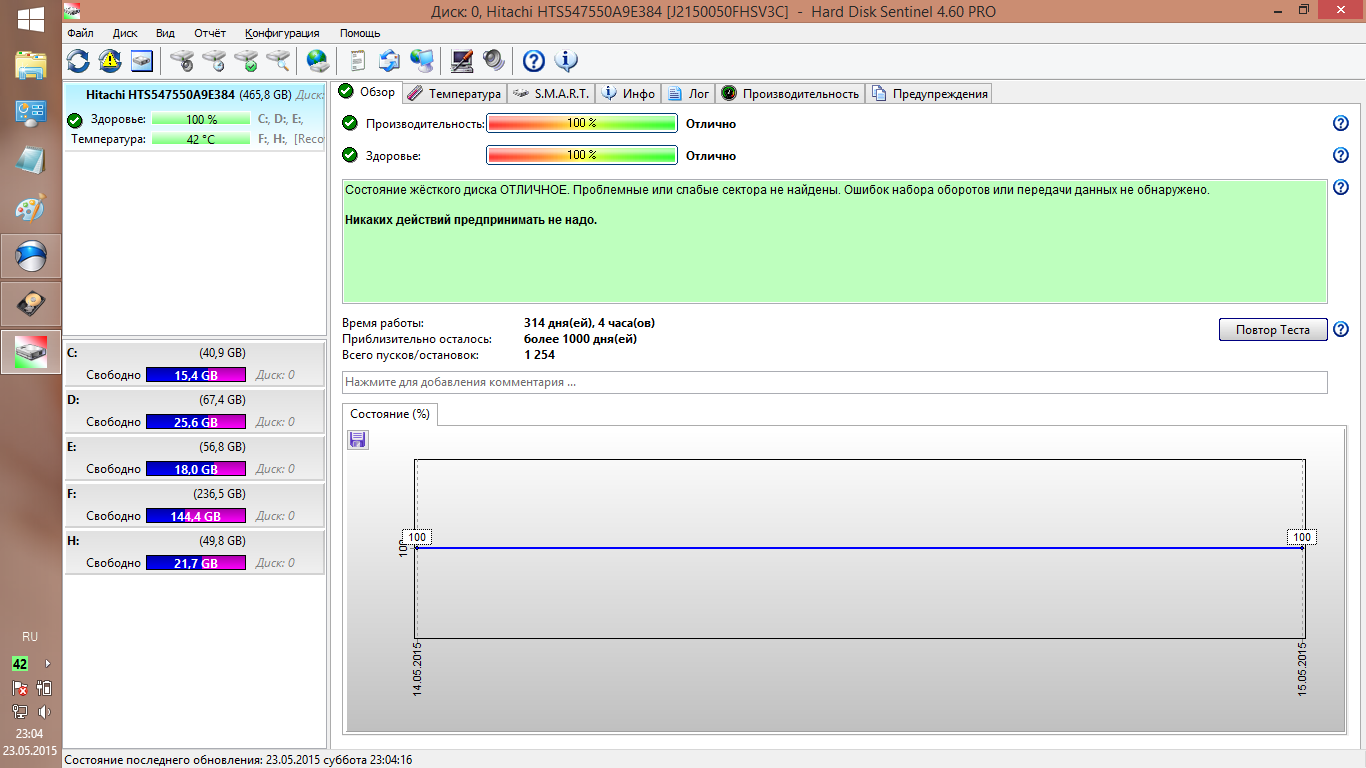1366x768 pixels.
Task: Select the E: partition entry
Action: coord(195,457)
